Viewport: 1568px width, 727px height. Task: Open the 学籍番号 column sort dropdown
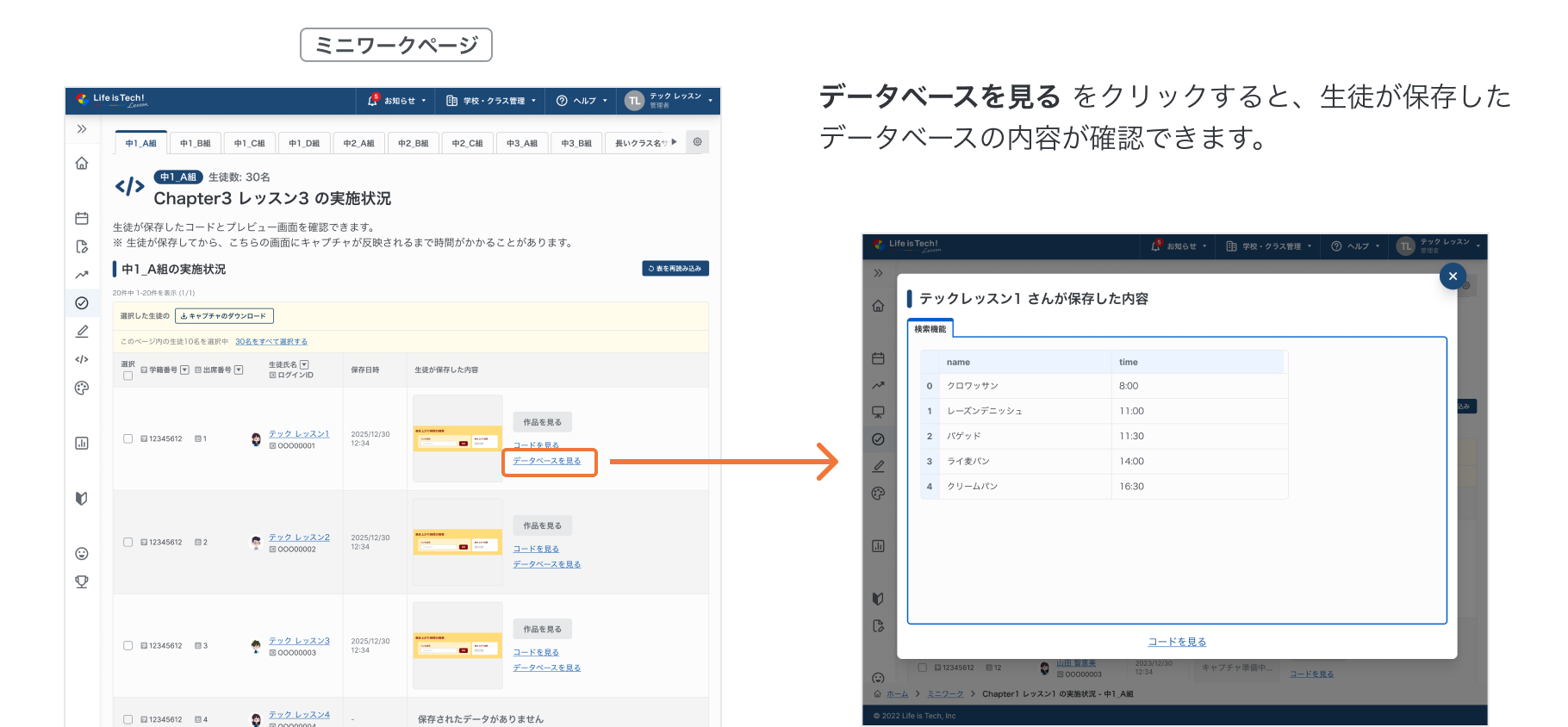[x=184, y=370]
